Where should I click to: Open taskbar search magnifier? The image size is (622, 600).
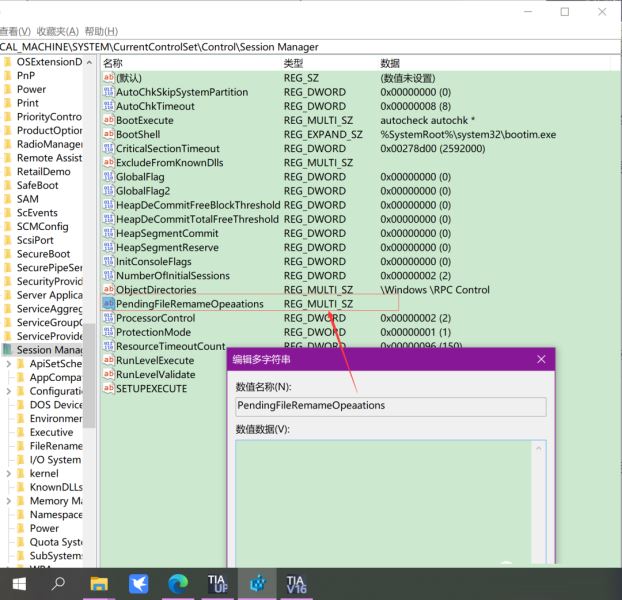pos(58,584)
